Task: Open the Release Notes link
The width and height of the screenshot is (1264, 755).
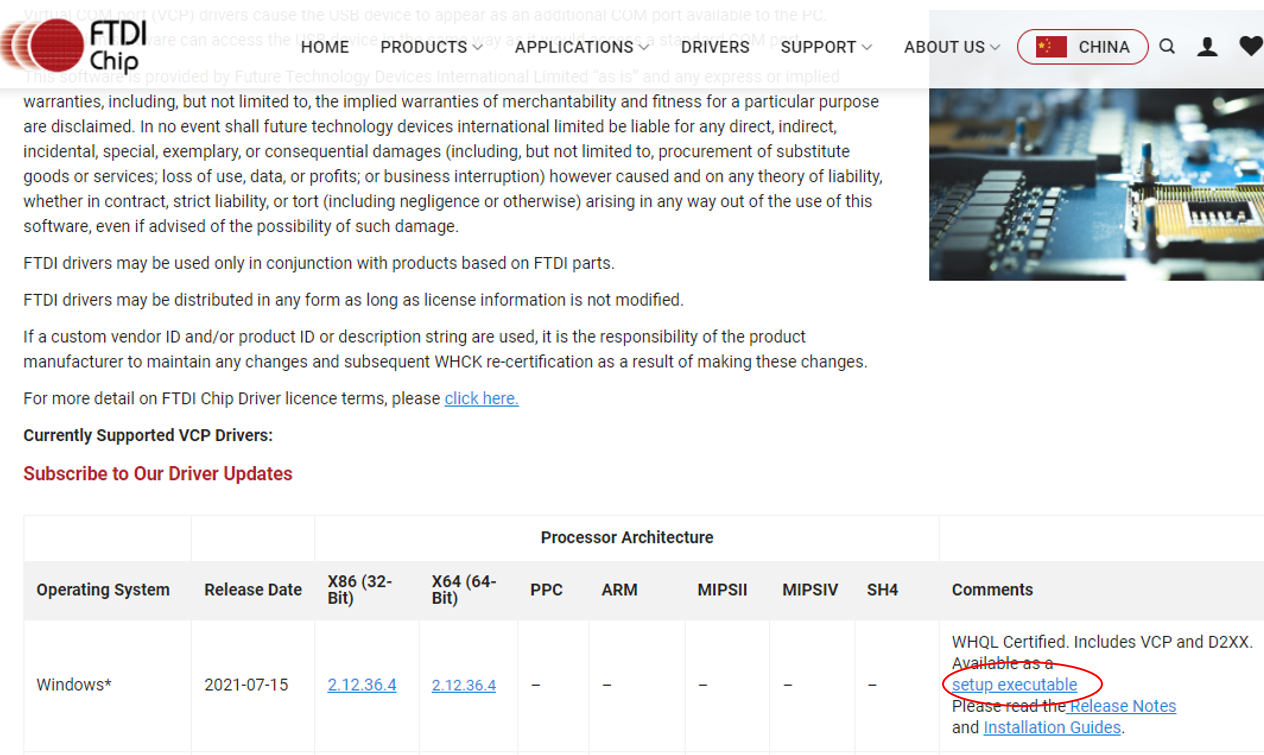Action: (1123, 706)
